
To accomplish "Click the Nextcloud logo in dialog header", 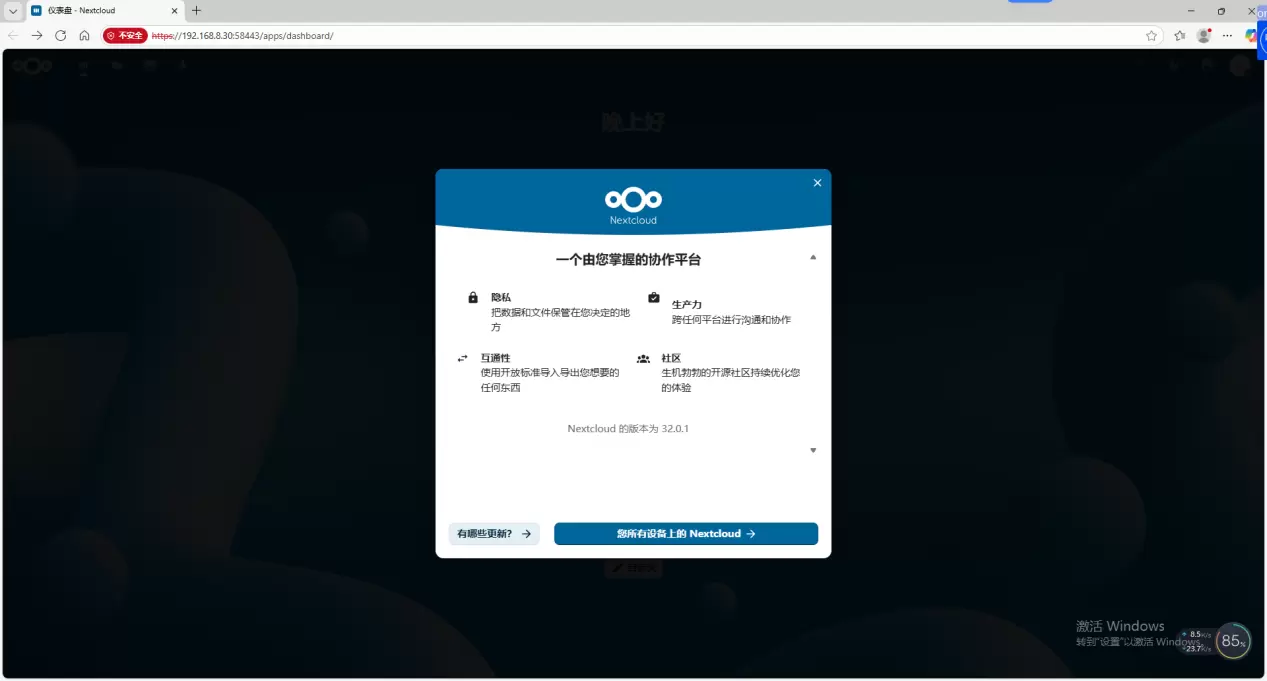I will point(633,198).
